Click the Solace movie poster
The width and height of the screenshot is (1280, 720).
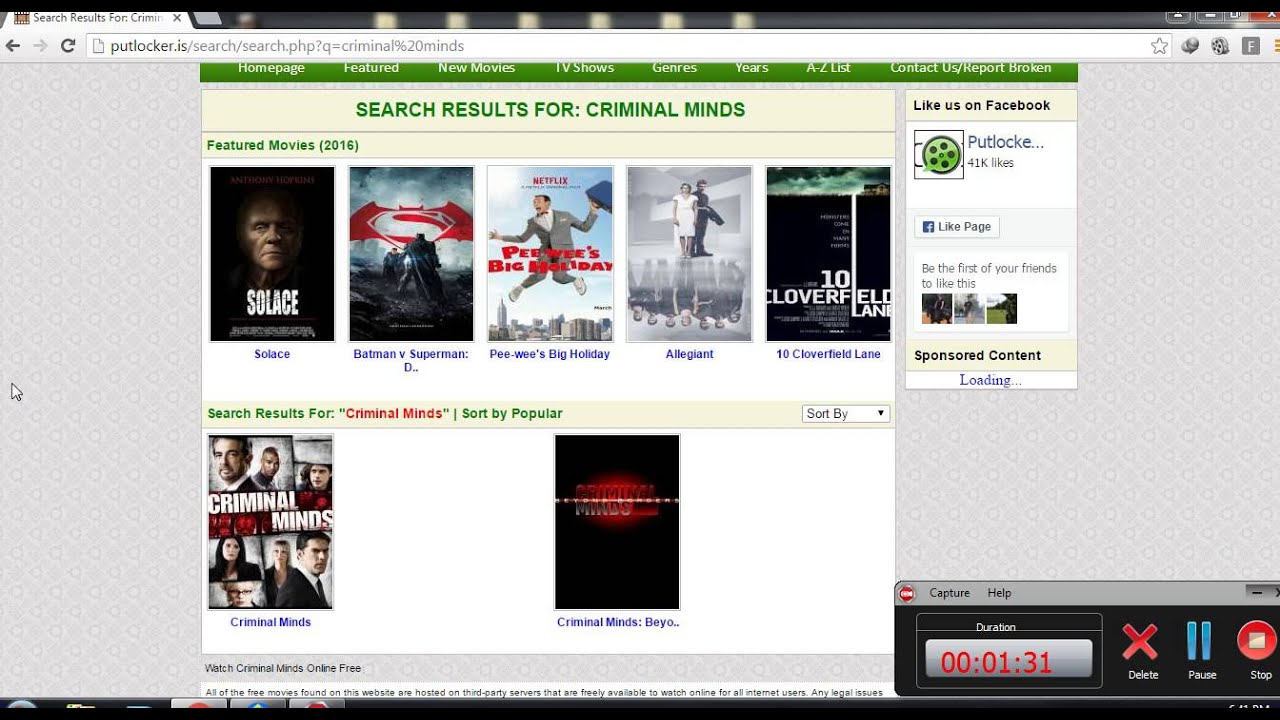(x=272, y=254)
